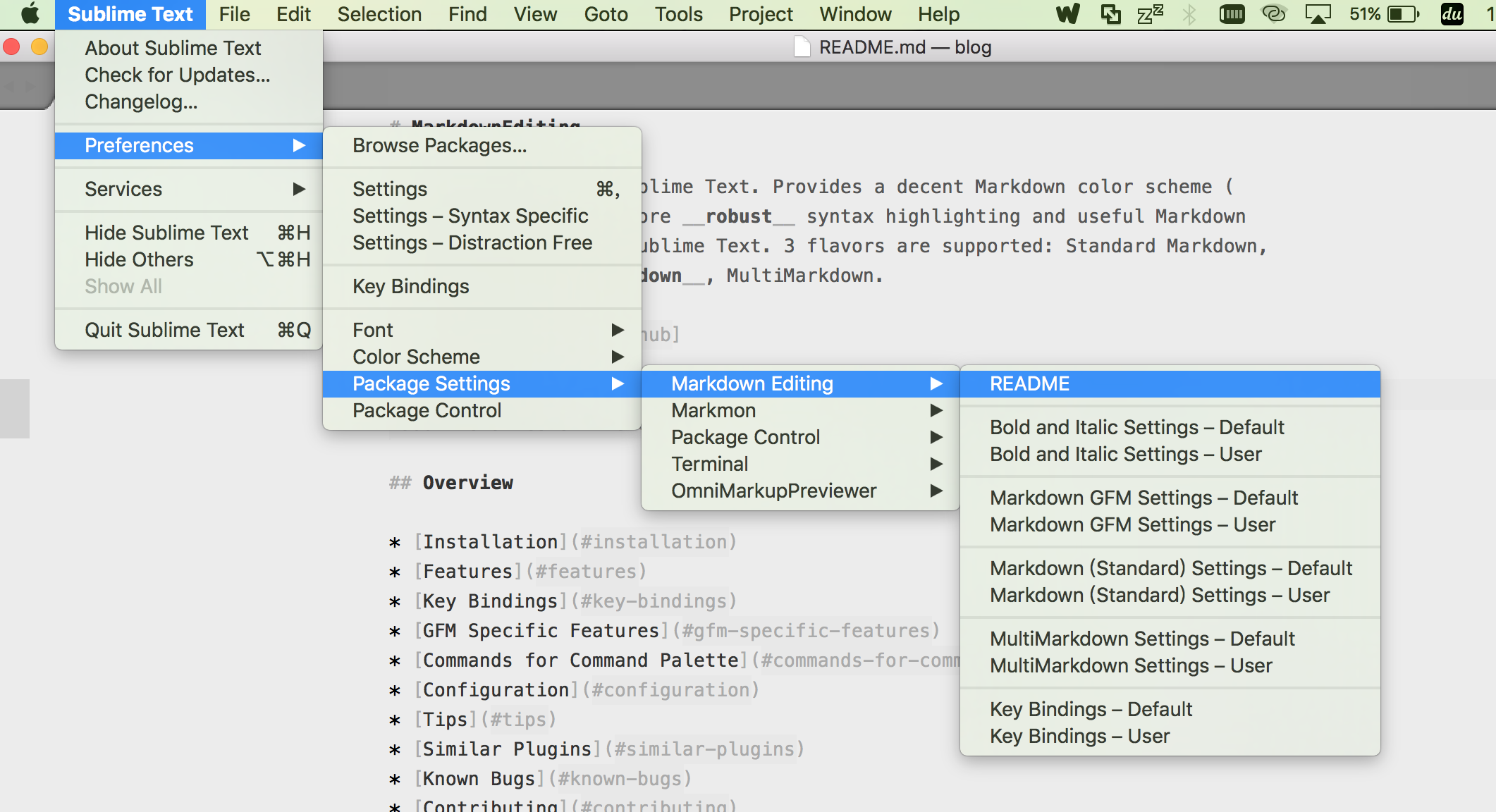Click the [Features] link in the editor

468,571
